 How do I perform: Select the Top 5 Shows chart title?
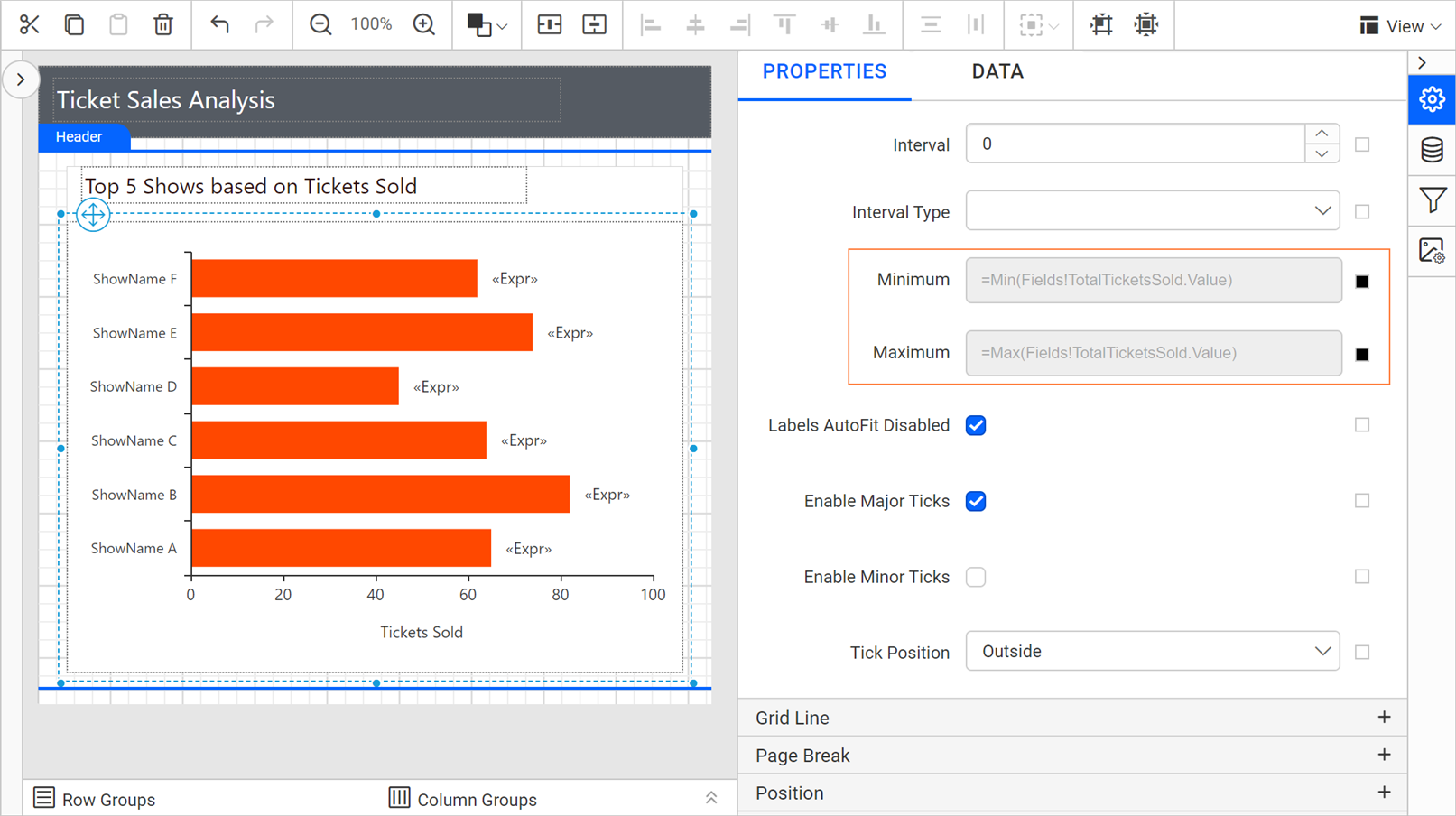tap(304, 186)
